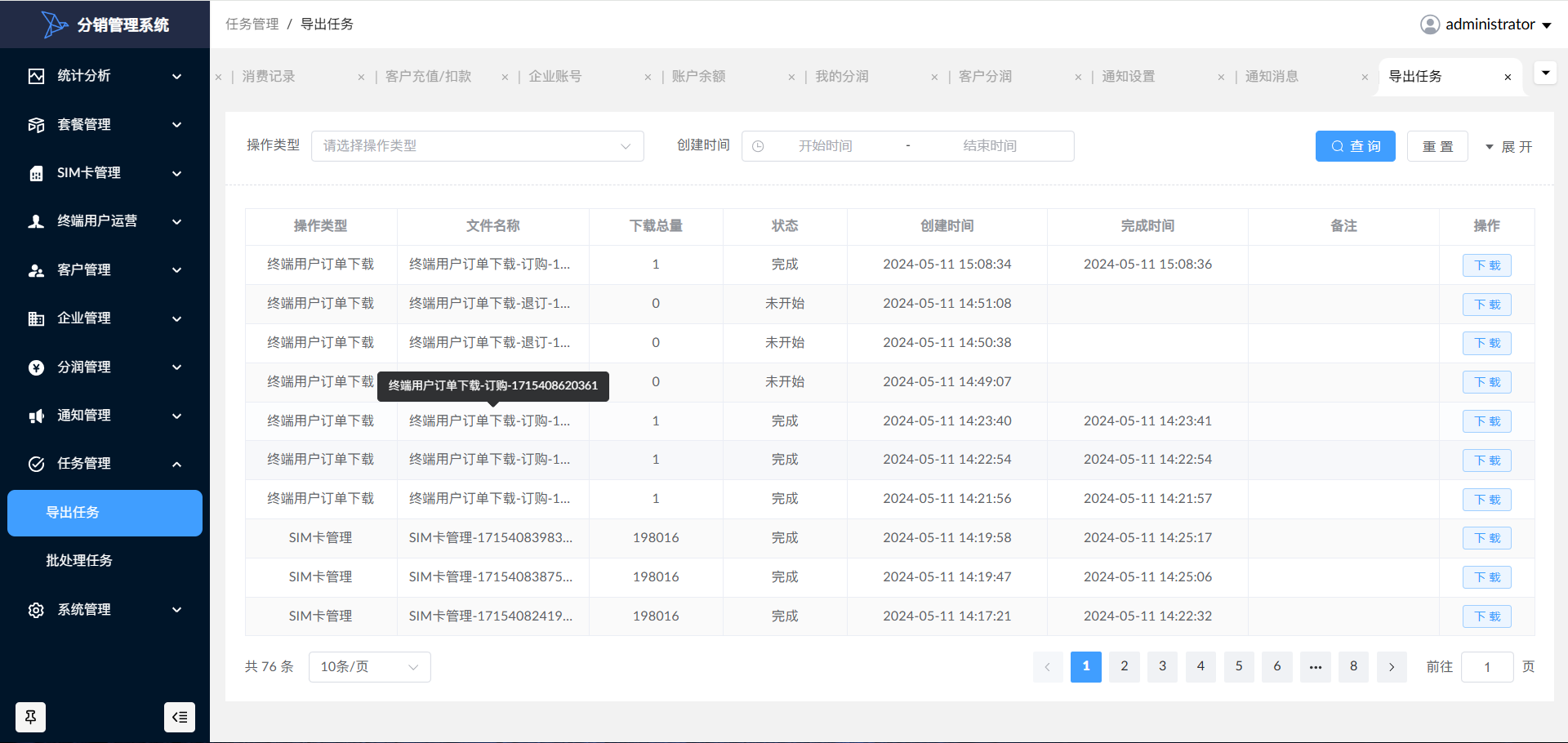Image resolution: width=1568 pixels, height=743 pixels.
Task: Click the 共 76 条 total count
Action: (x=269, y=667)
